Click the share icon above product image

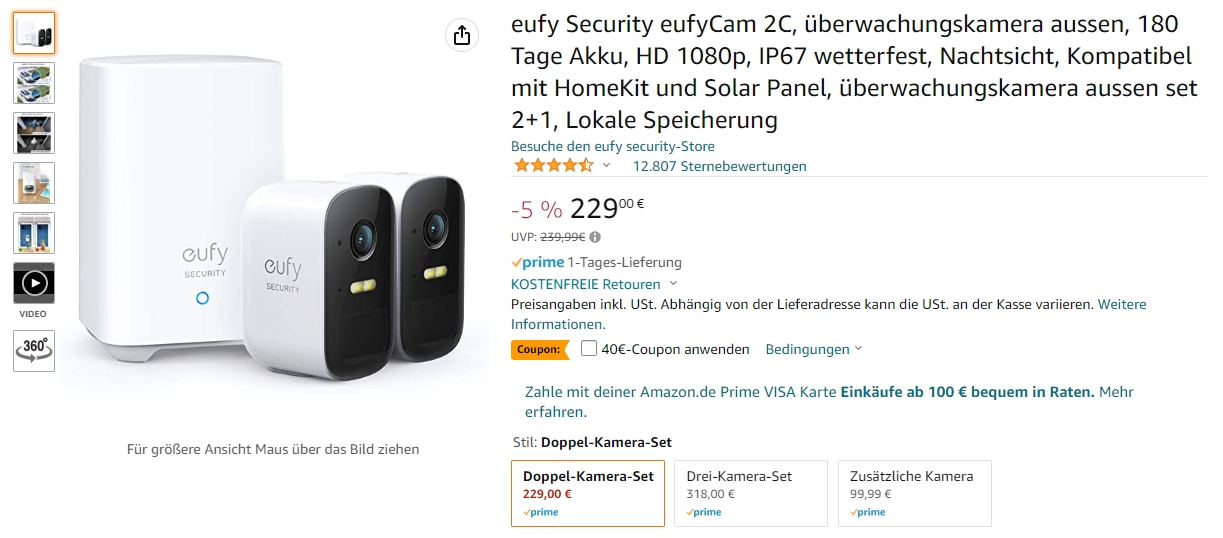[461, 36]
